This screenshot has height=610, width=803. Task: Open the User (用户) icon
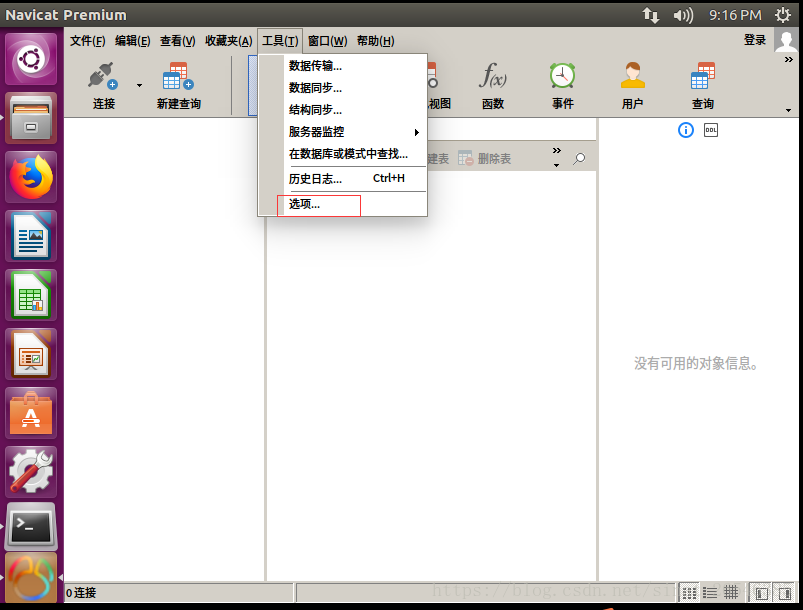tap(632, 76)
